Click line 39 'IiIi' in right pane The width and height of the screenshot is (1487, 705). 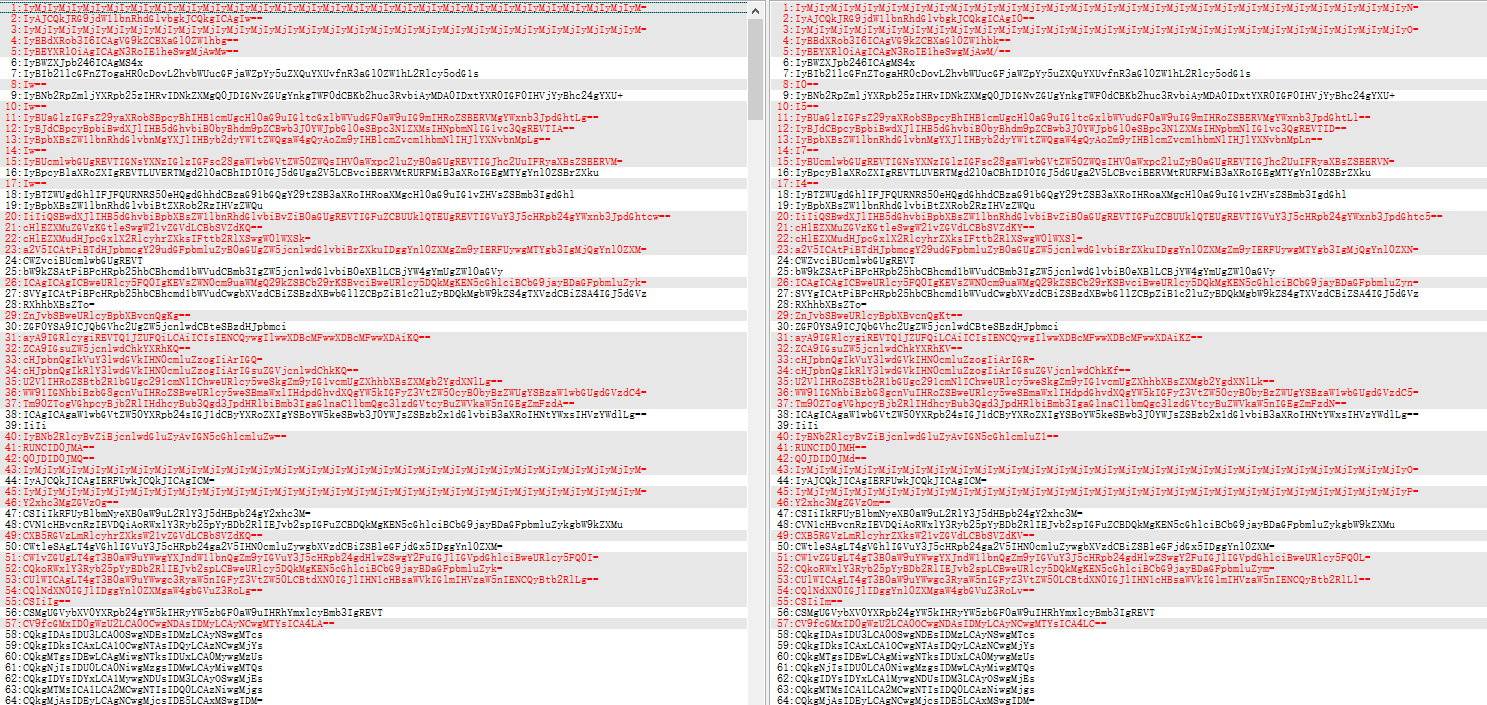pyautogui.click(x=805, y=425)
